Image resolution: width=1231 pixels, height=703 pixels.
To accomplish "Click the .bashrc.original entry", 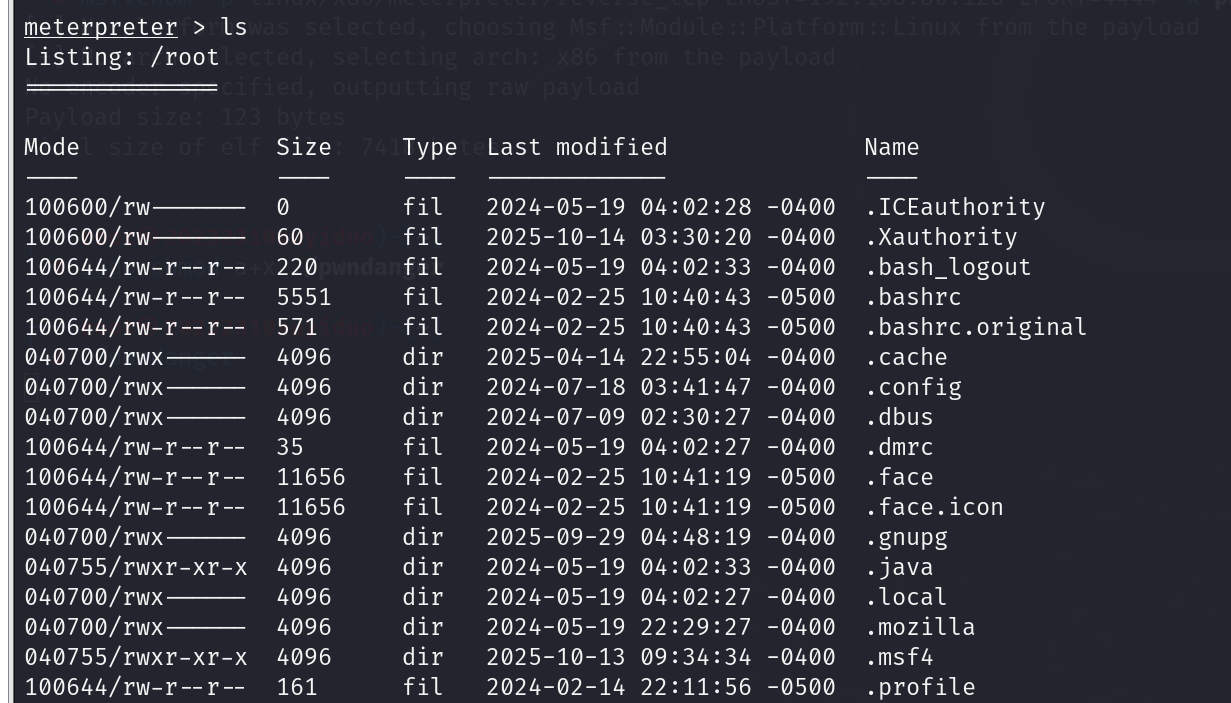I will coord(975,327).
